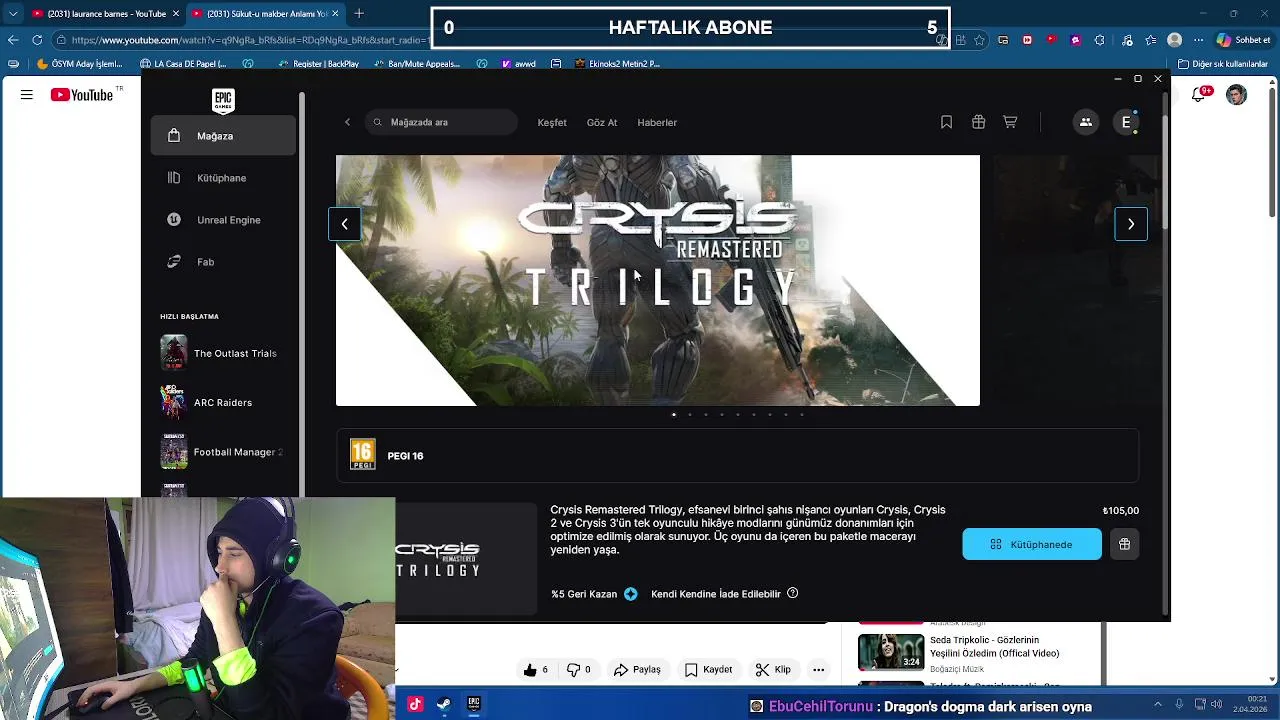Click the Klip clip button
This screenshot has width=1280, height=720.
773,670
